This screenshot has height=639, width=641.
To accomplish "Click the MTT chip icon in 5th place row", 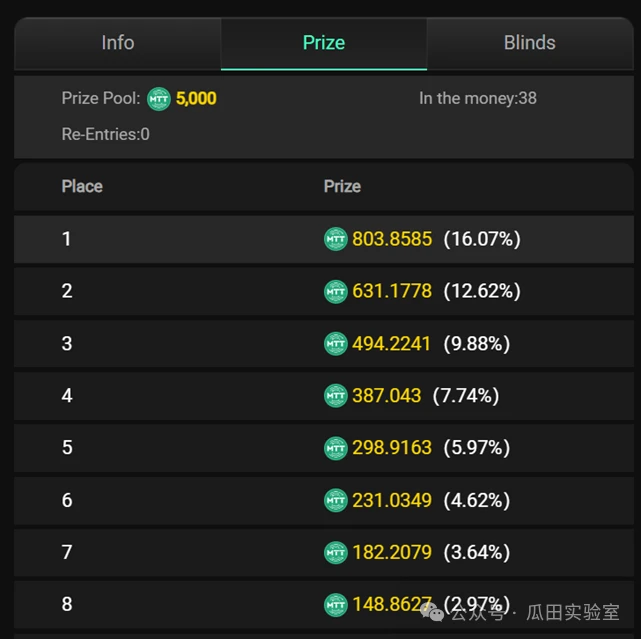I will click(x=336, y=448).
